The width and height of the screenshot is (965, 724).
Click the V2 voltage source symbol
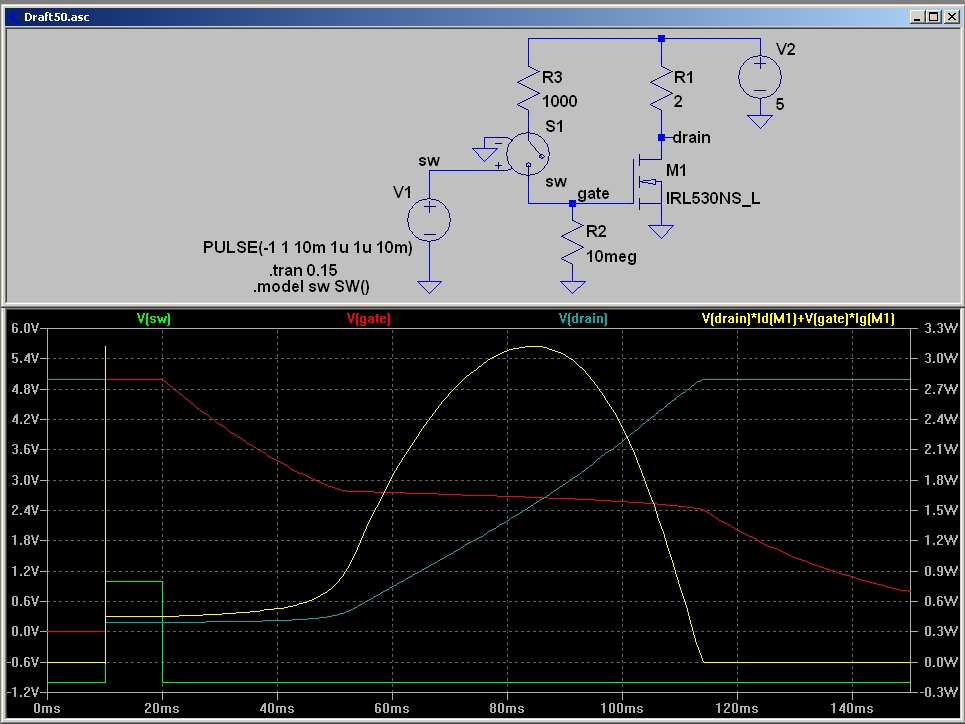(760, 78)
